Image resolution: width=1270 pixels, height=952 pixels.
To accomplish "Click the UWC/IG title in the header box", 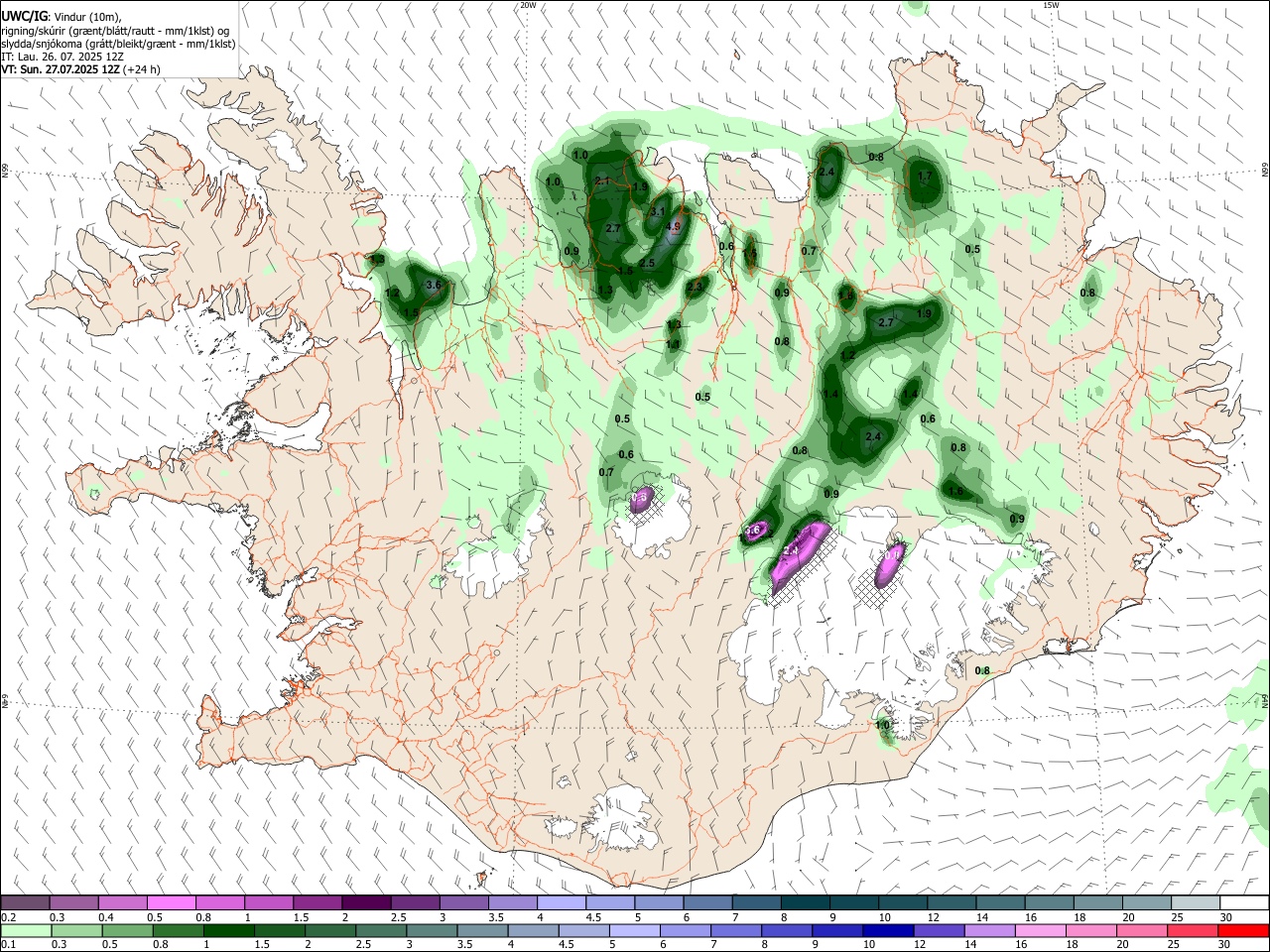I will 24,17.
